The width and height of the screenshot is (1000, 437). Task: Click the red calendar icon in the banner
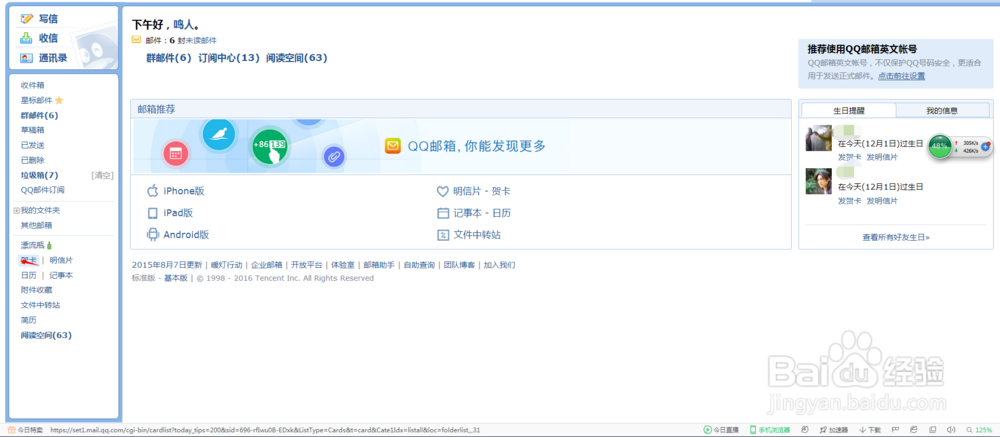tap(176, 154)
